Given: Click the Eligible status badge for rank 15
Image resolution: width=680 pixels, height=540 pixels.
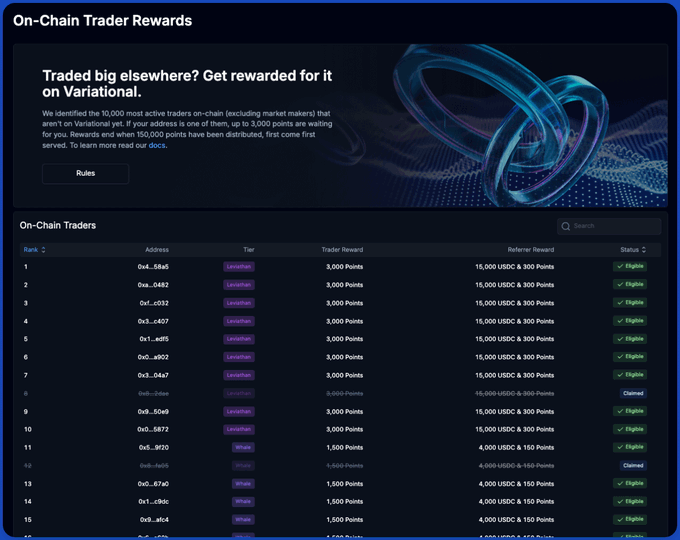Looking at the screenshot, I should pyautogui.click(x=630, y=519).
